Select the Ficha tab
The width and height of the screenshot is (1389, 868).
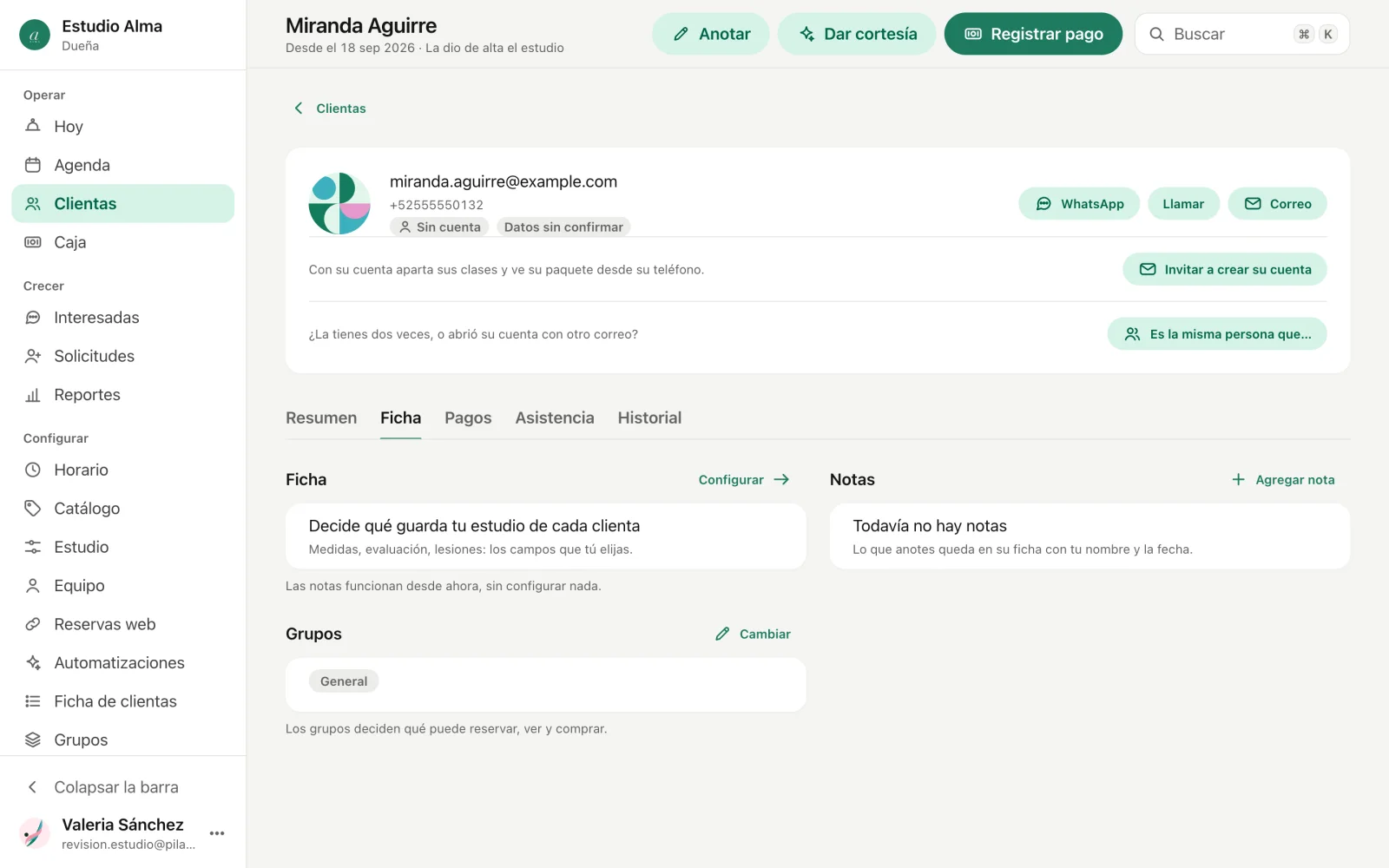(400, 418)
